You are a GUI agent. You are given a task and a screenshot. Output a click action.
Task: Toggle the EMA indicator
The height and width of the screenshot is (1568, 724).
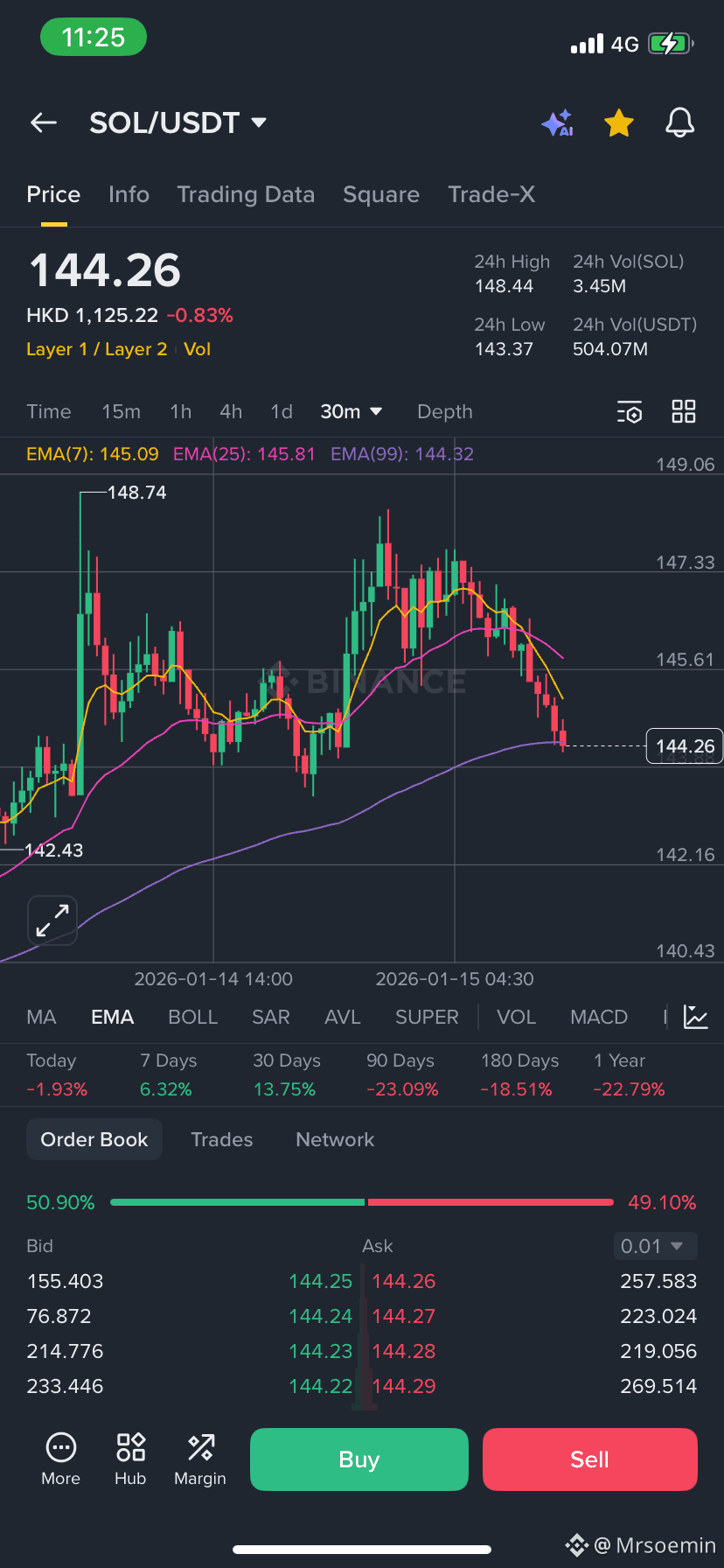(x=112, y=1017)
